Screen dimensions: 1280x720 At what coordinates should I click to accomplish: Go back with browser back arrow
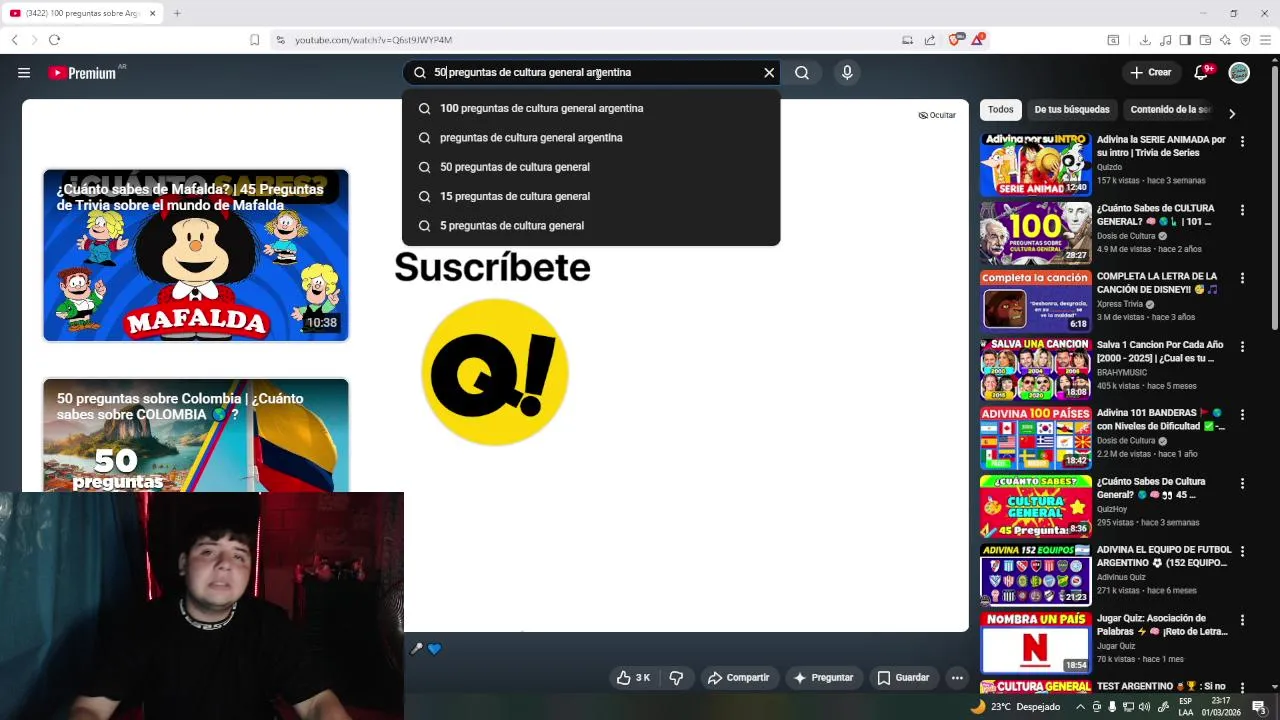[14, 40]
